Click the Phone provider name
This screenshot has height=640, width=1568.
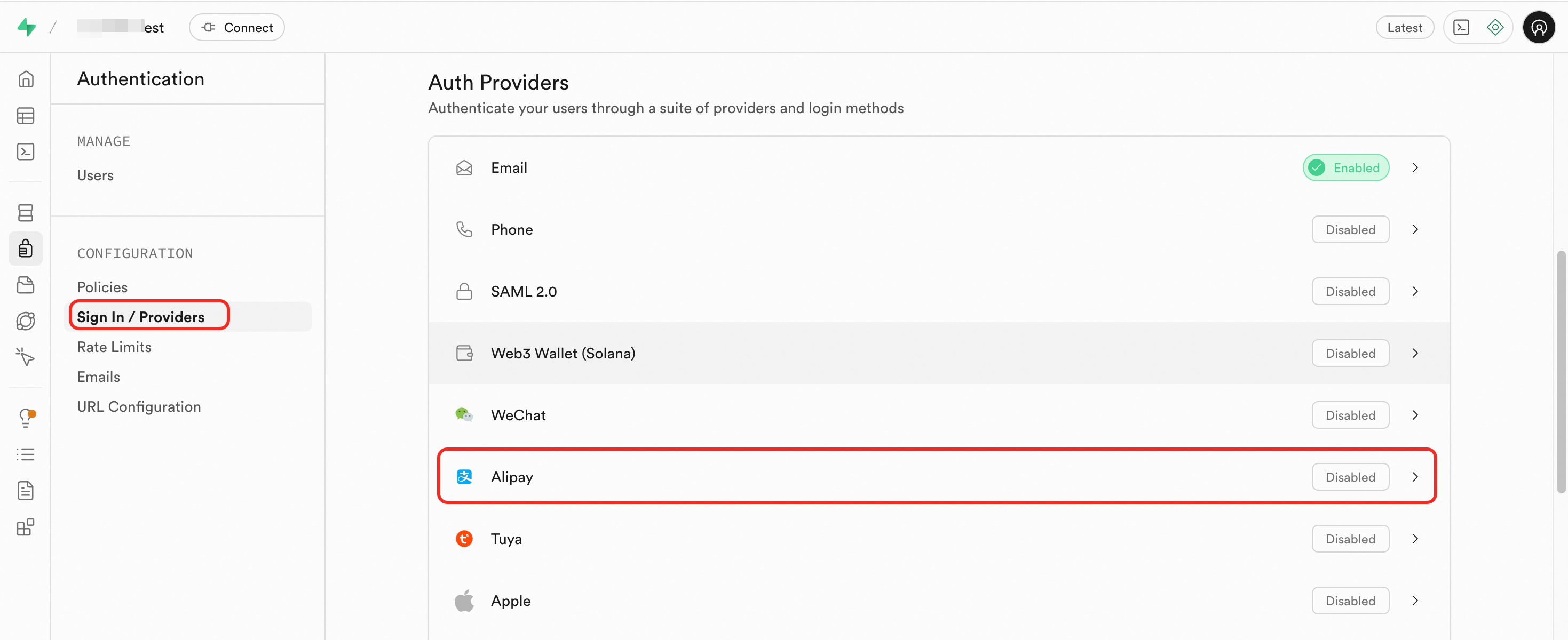pos(512,229)
